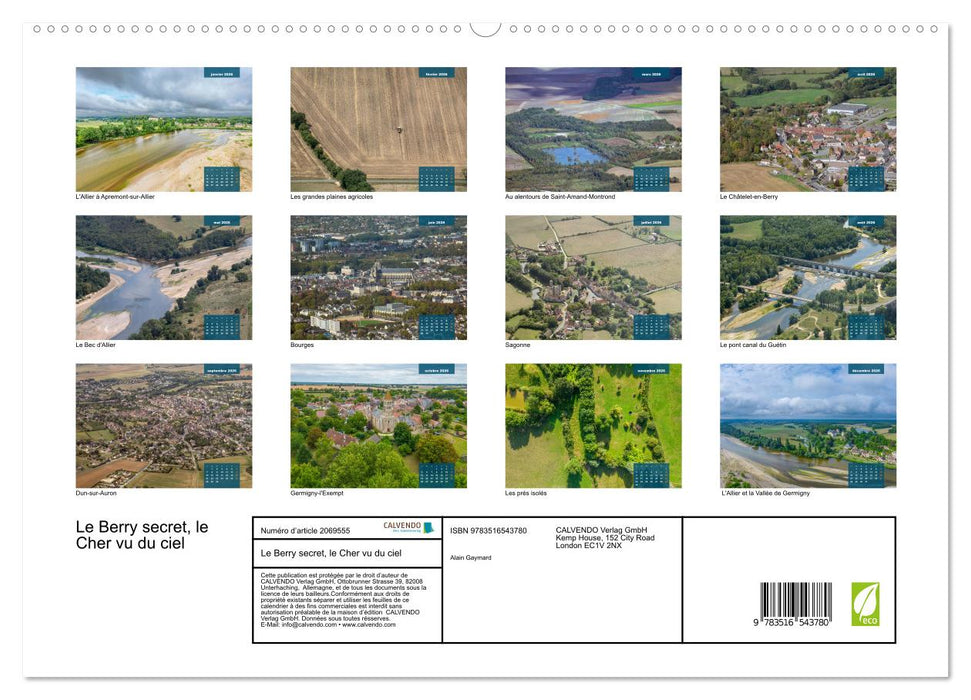Click the mini calendar grid on Bourges photo
Screen dimensions: 971x700
(436, 327)
